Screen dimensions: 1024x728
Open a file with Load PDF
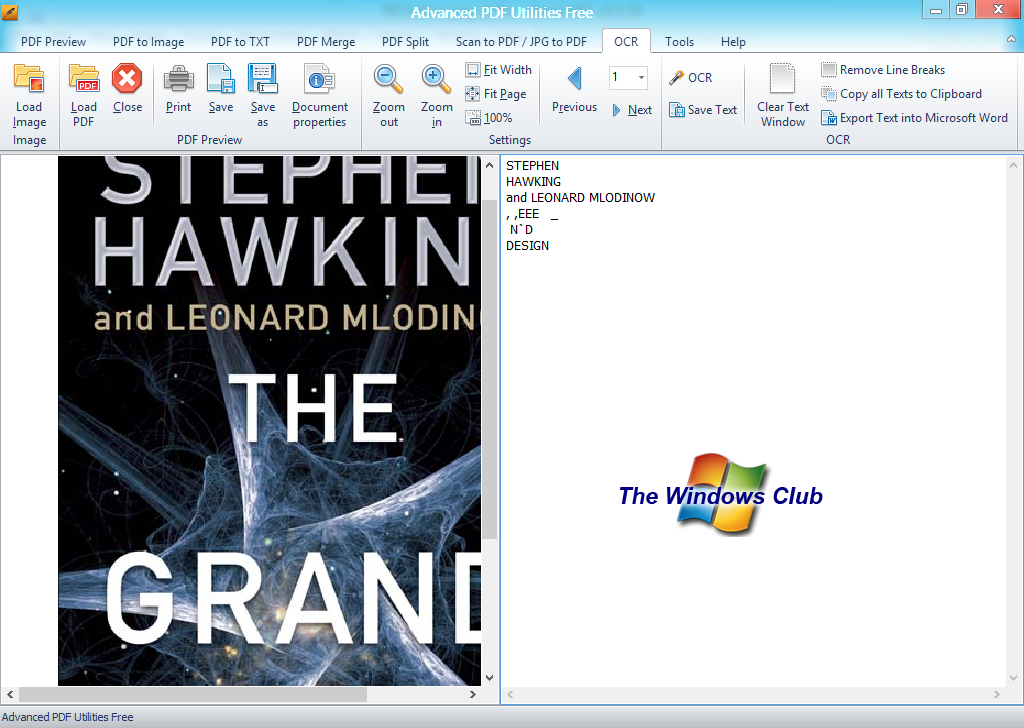[x=84, y=95]
